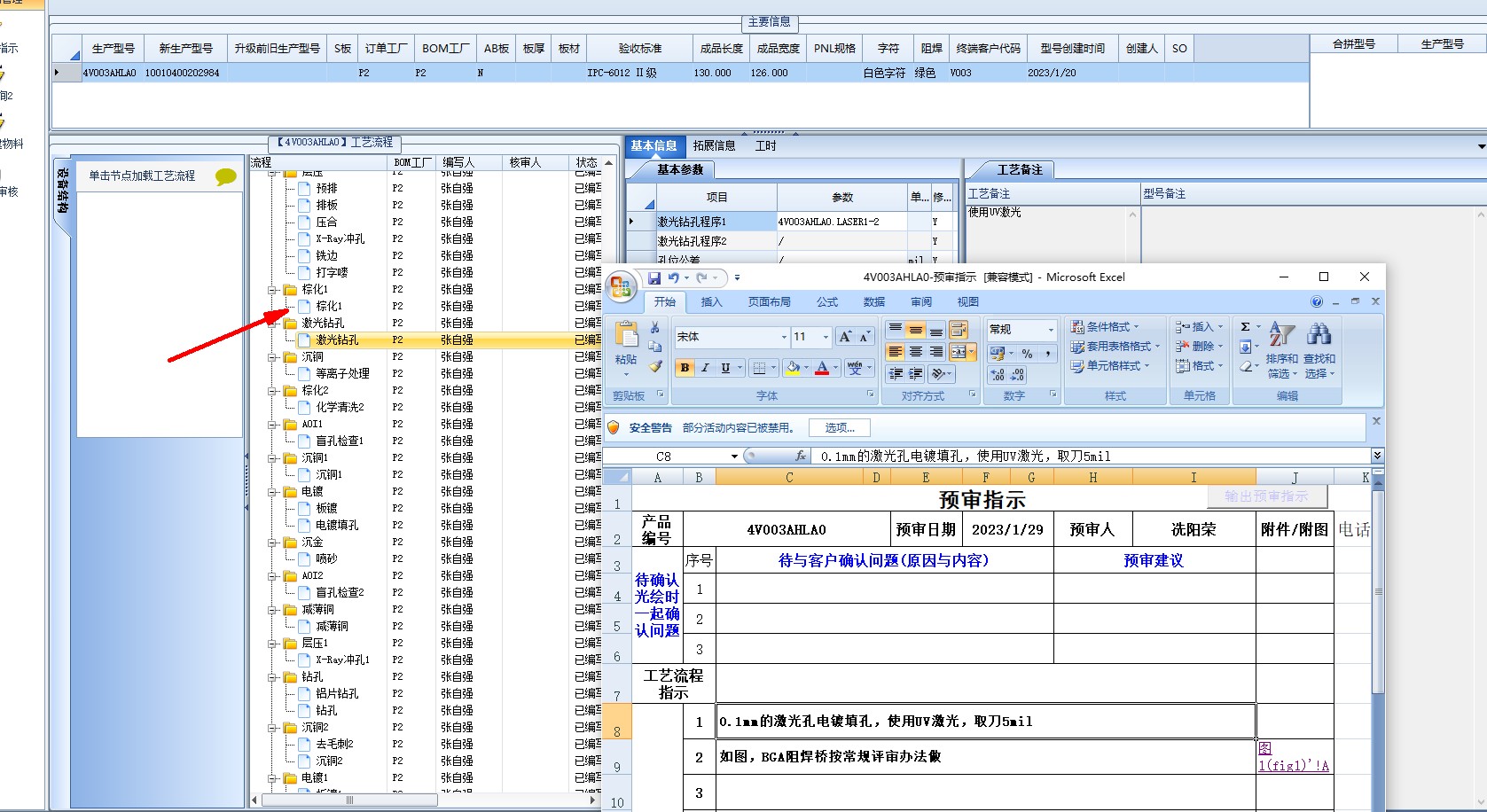Apply cell borders icon
The height and width of the screenshot is (812, 1487).
tap(759, 368)
